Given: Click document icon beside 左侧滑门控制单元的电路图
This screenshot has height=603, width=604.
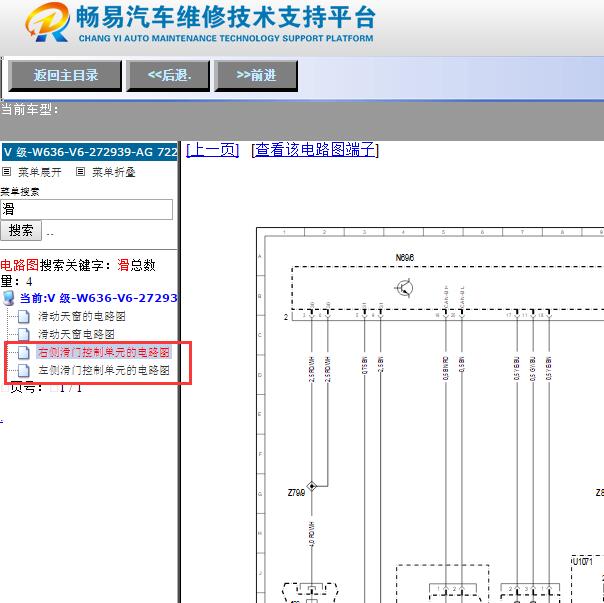Looking at the screenshot, I should coord(23,371).
